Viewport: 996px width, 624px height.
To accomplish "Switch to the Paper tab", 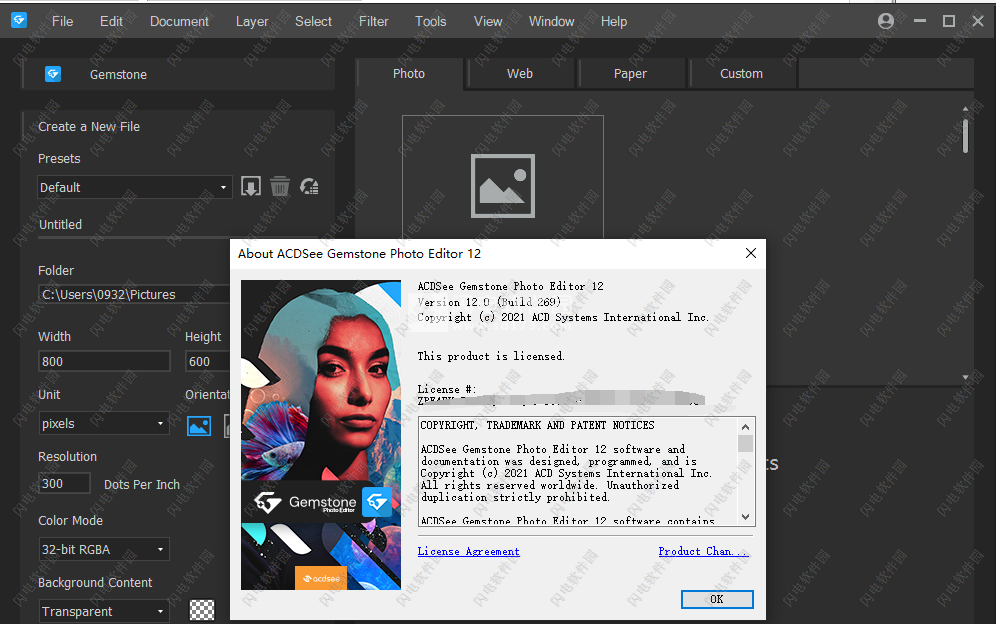I will [x=631, y=74].
